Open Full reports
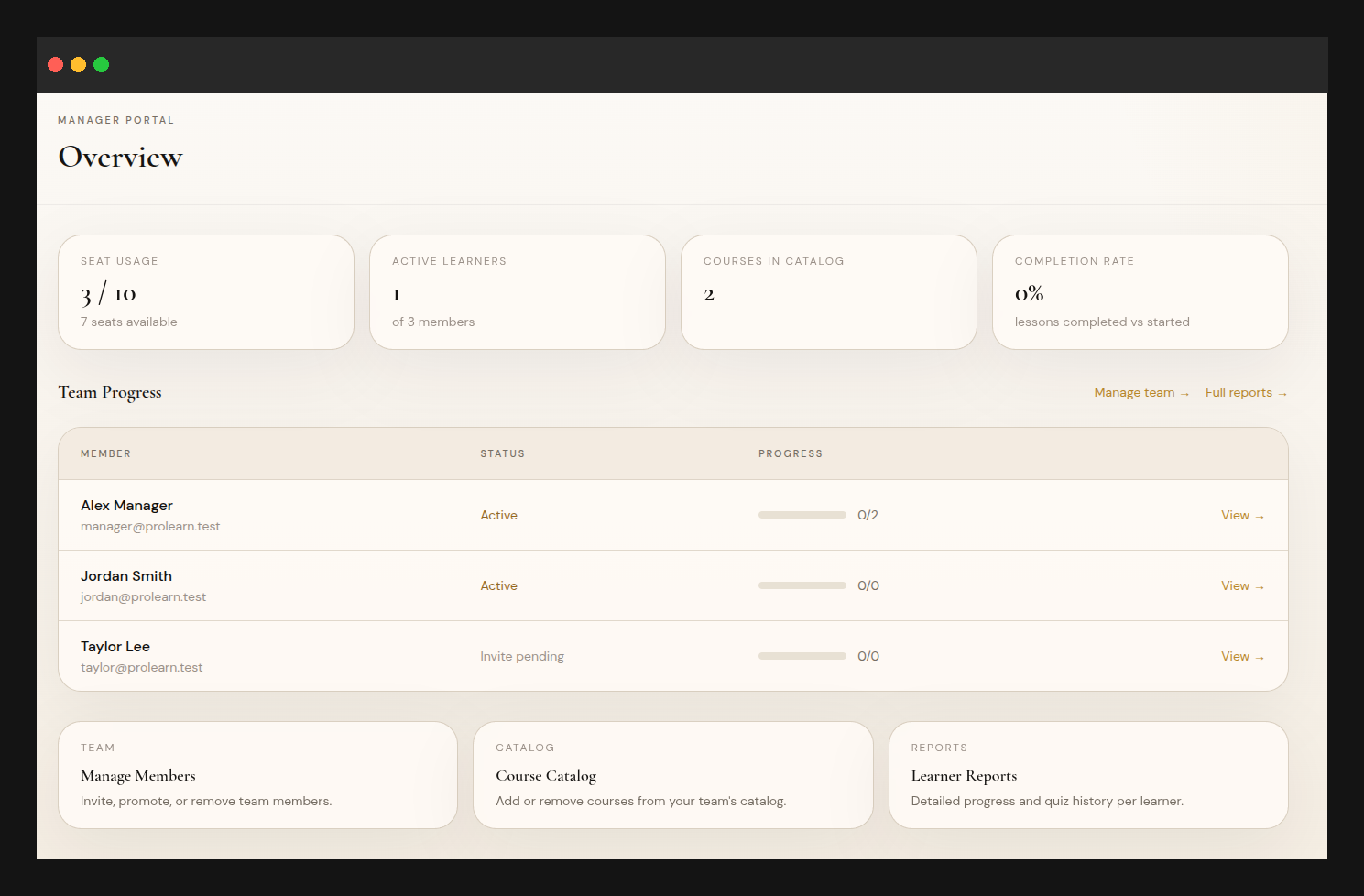 (1246, 392)
